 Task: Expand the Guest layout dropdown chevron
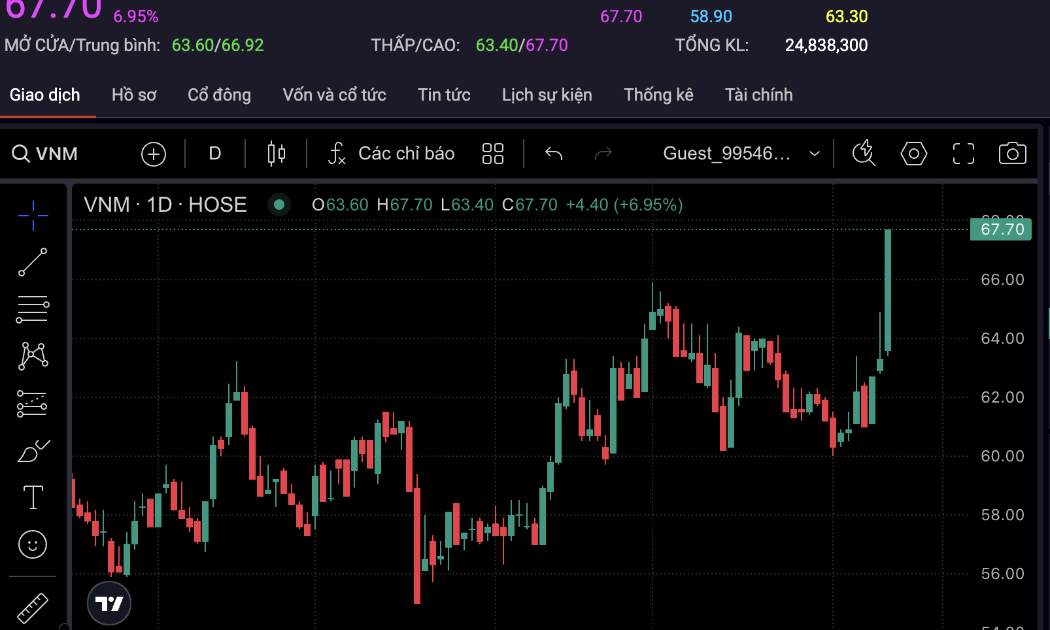(814, 154)
